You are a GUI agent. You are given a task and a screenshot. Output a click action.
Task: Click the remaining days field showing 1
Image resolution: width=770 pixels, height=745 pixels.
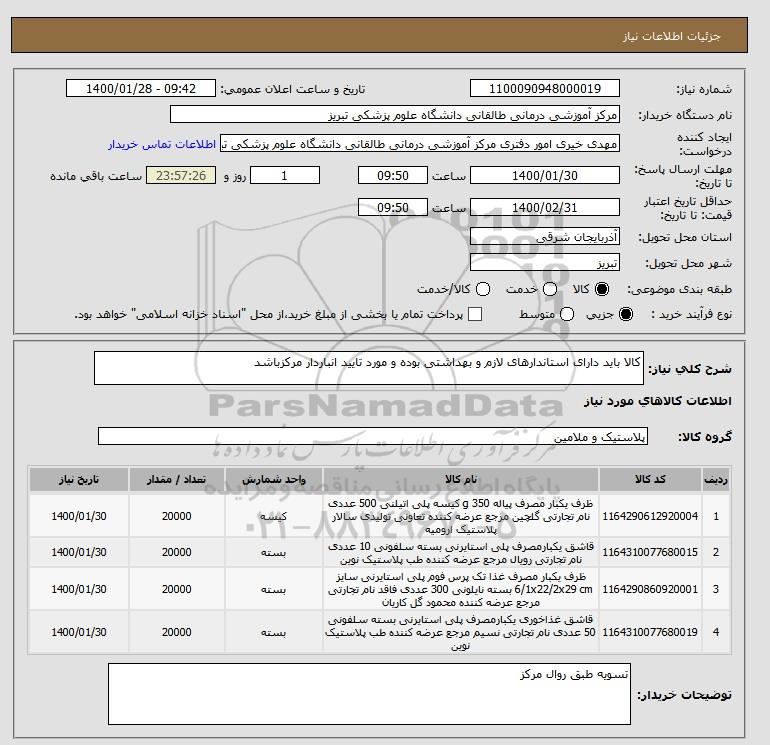point(285,175)
